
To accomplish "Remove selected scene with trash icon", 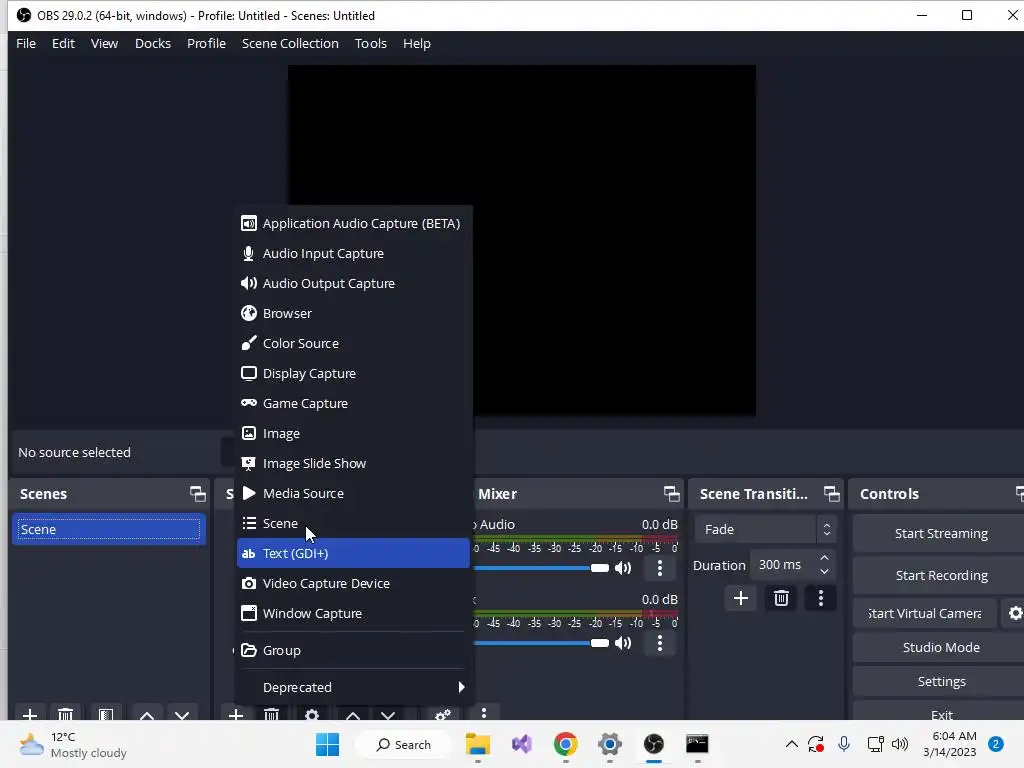I will pyautogui.click(x=65, y=714).
